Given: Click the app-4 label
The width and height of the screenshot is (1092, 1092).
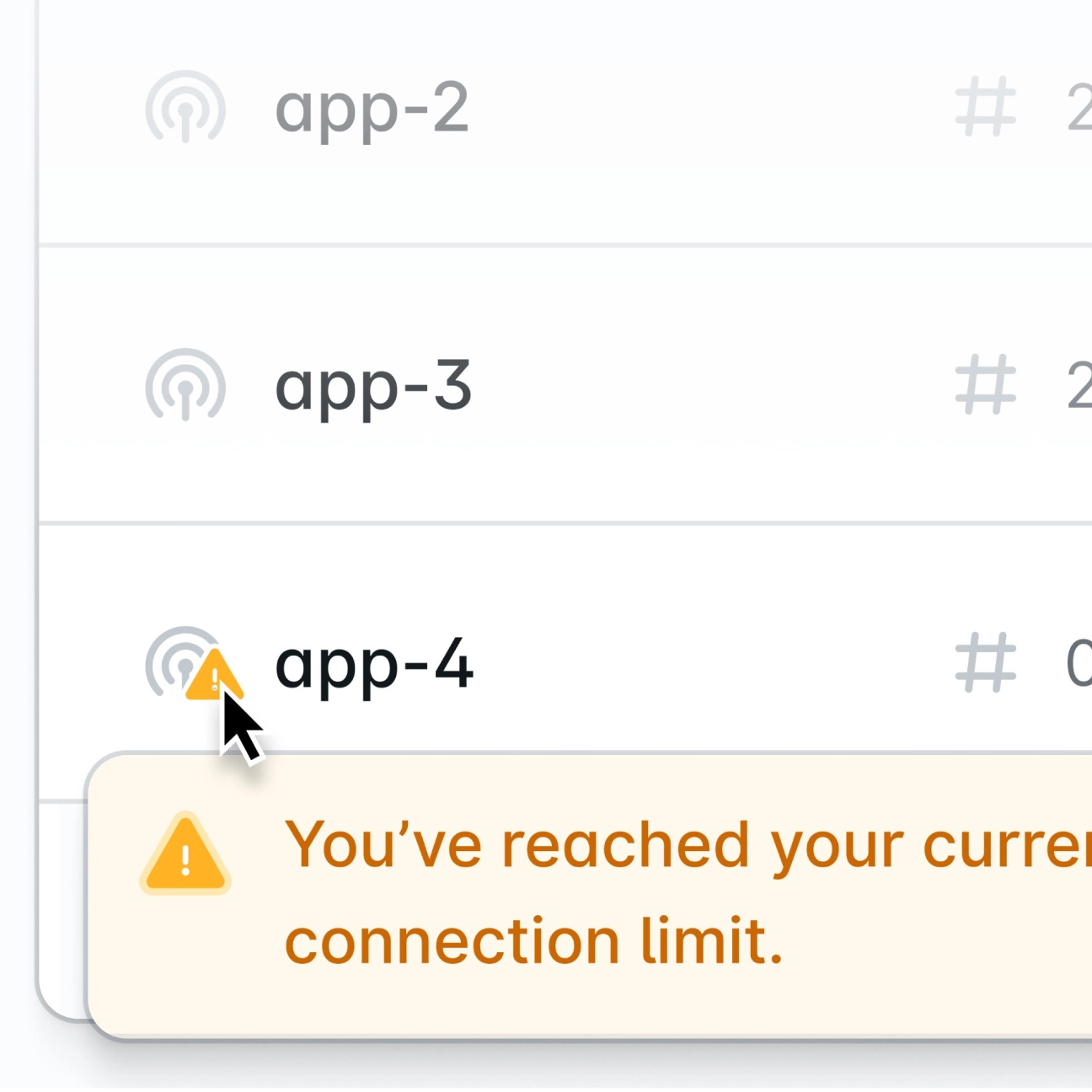Looking at the screenshot, I should (x=375, y=667).
